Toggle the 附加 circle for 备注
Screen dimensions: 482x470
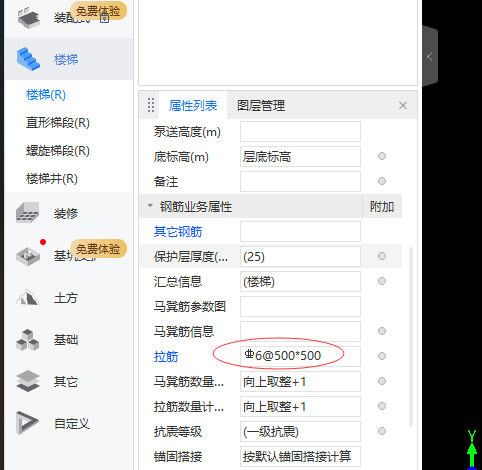tap(382, 181)
